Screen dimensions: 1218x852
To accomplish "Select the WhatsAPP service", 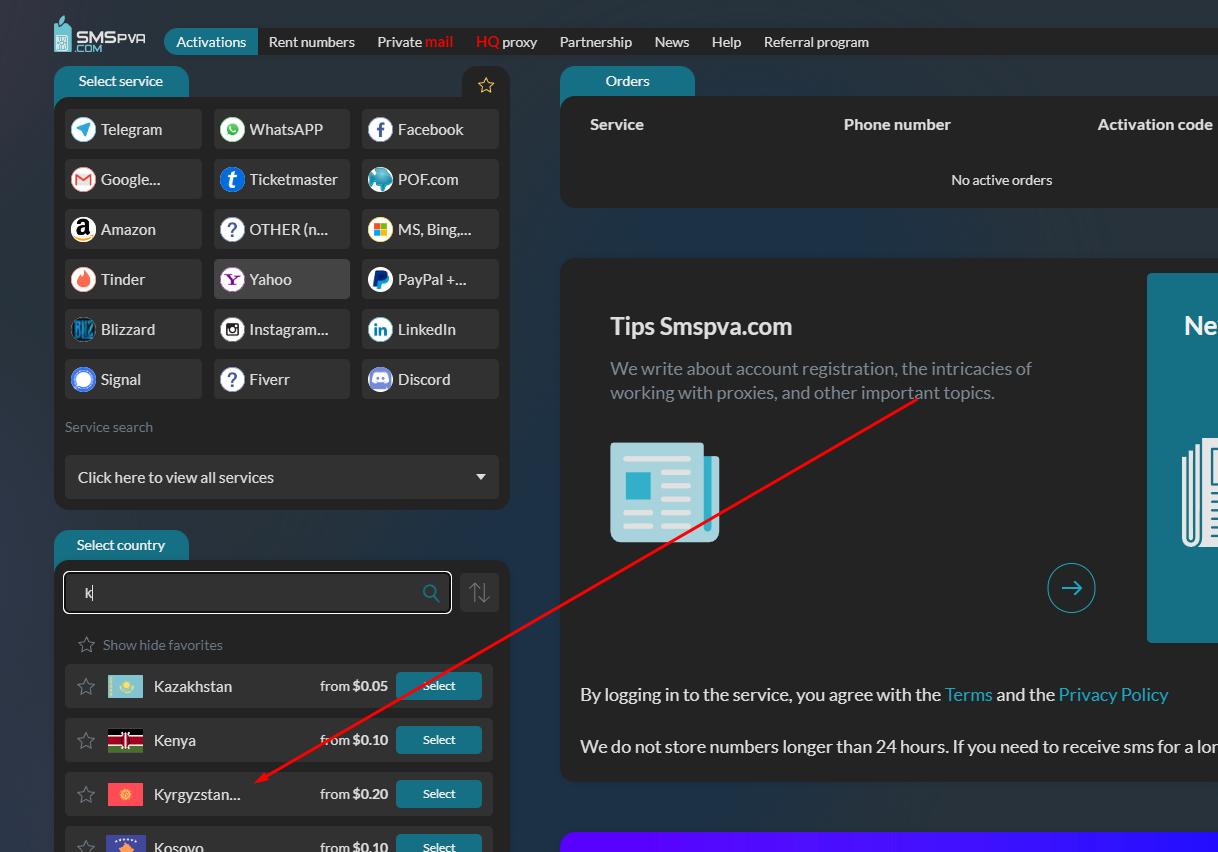I will 282,129.
